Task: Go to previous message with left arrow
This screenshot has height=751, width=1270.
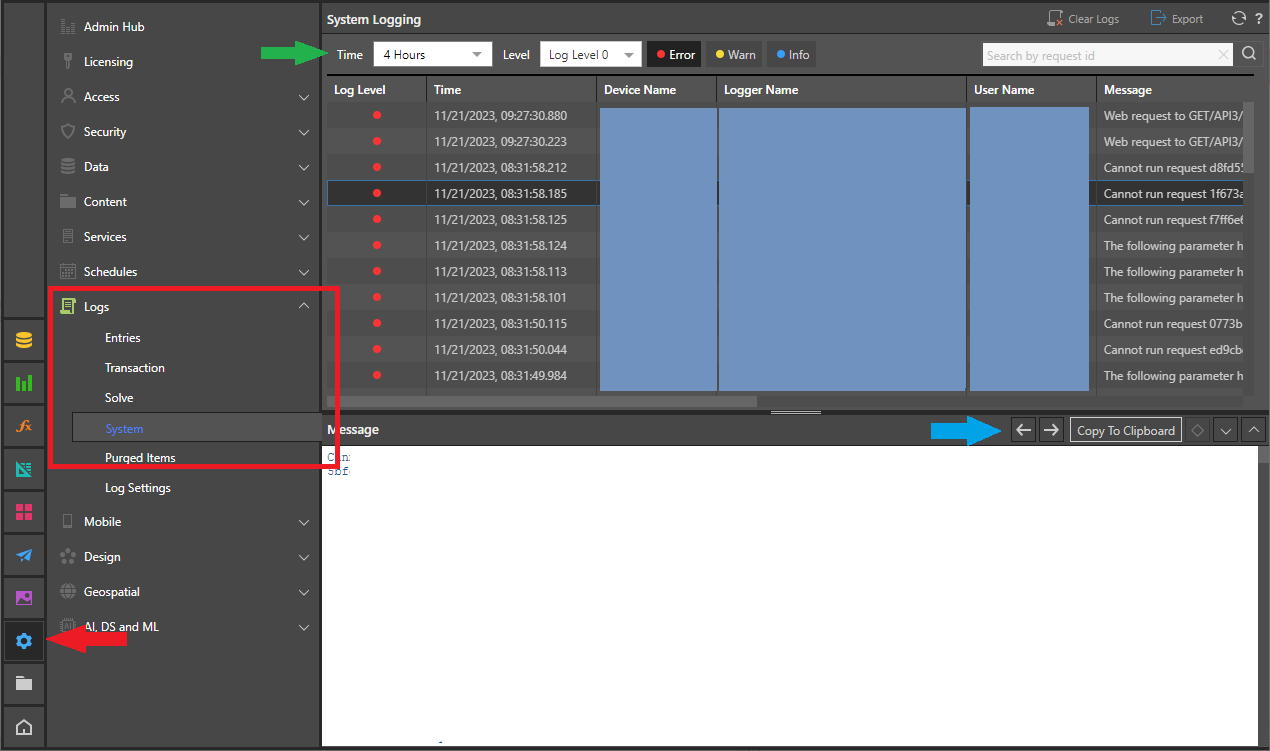Action: (x=1024, y=430)
